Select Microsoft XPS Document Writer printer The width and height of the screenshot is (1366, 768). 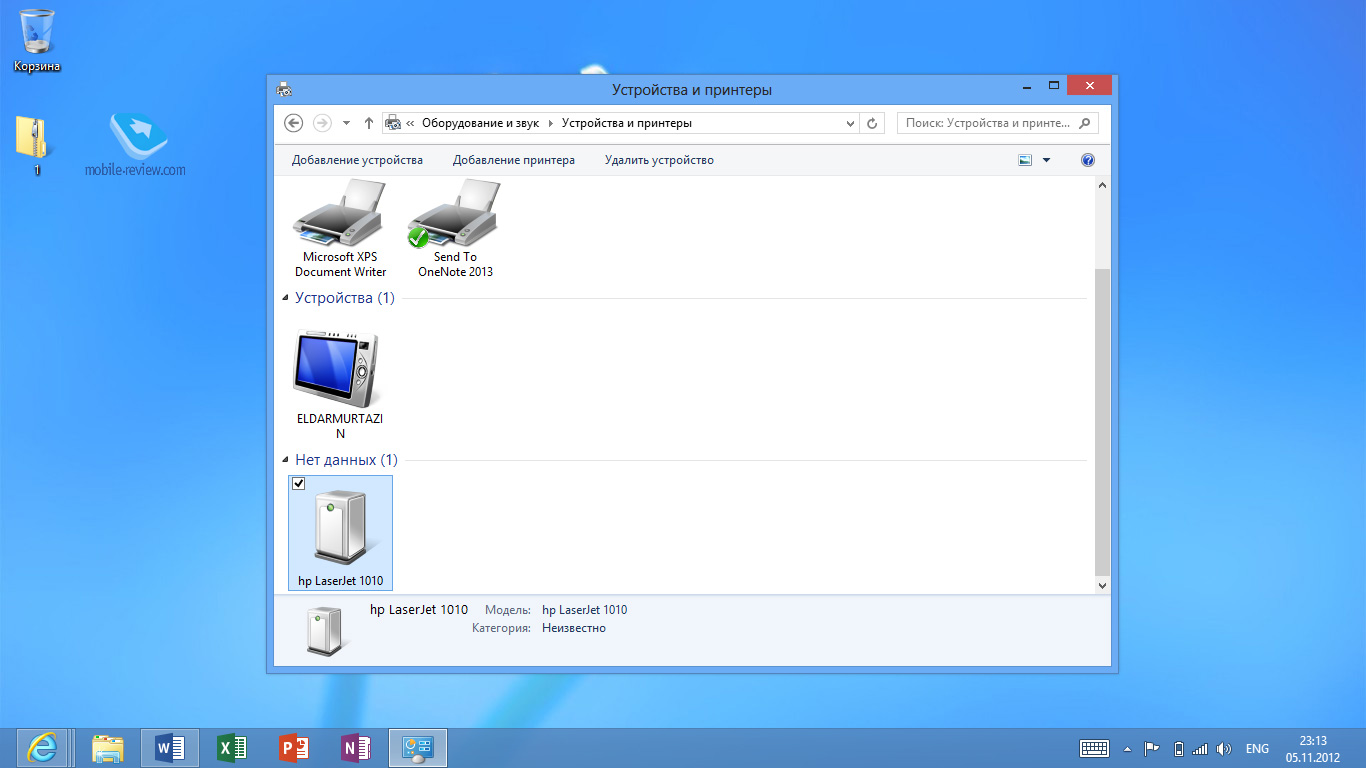340,229
